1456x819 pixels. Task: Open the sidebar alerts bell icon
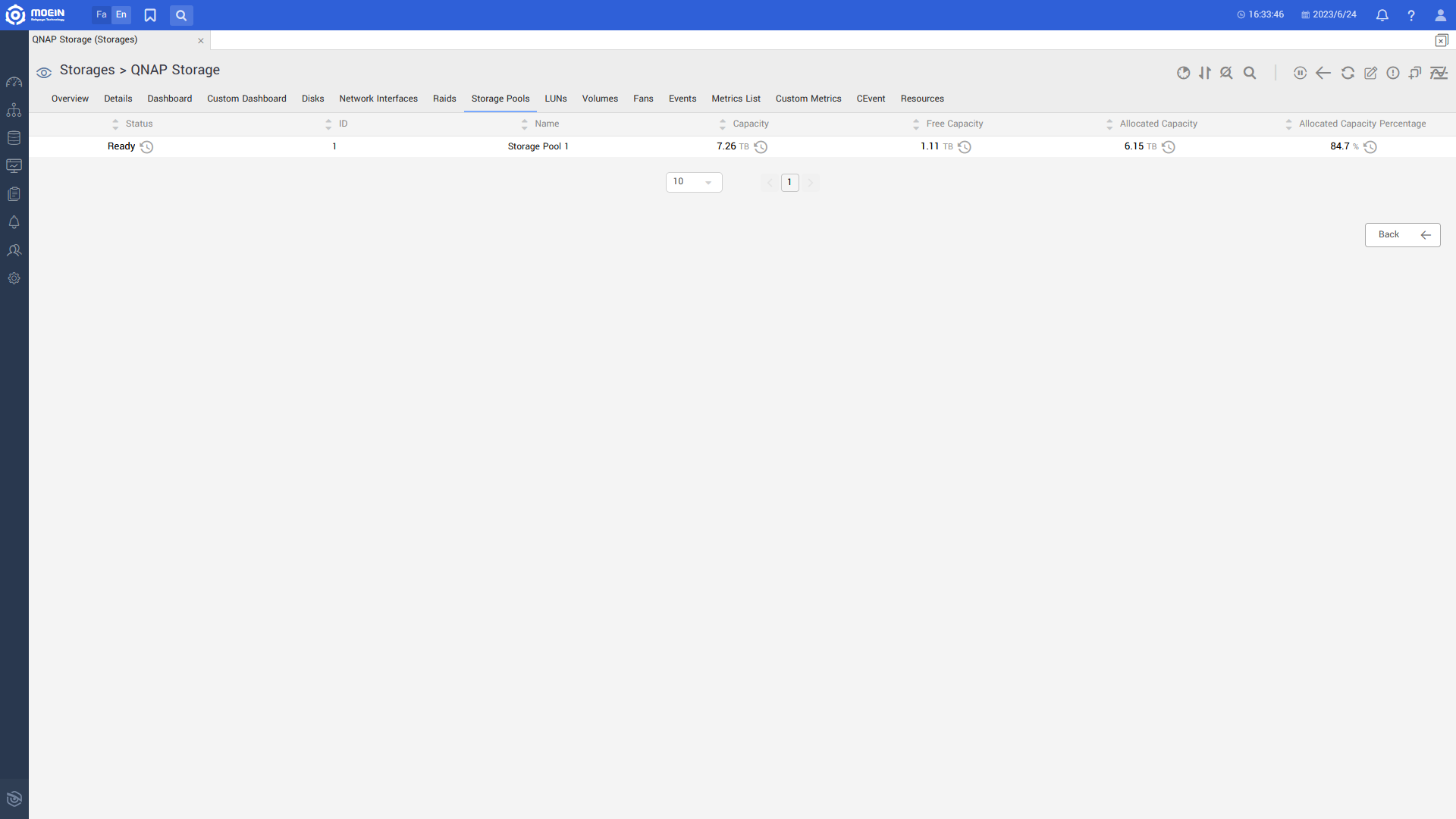point(14,222)
